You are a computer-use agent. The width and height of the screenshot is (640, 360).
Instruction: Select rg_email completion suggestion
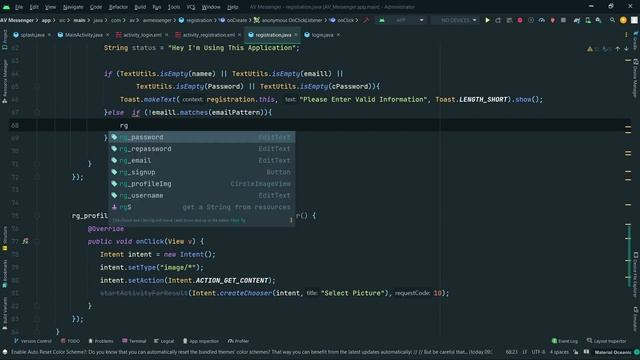[x=201, y=160]
